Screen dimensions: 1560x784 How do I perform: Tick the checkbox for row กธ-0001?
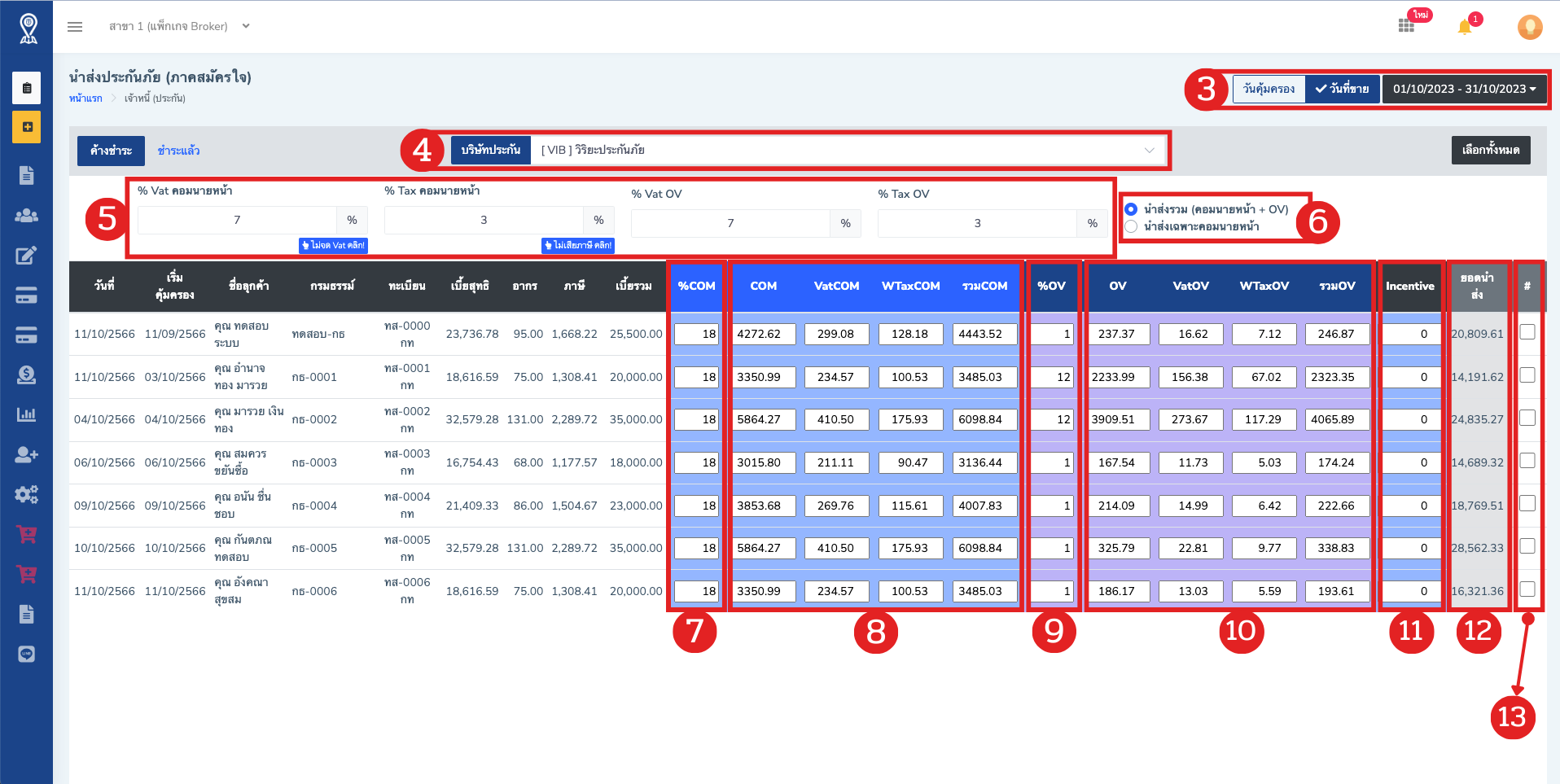pos(1527,374)
